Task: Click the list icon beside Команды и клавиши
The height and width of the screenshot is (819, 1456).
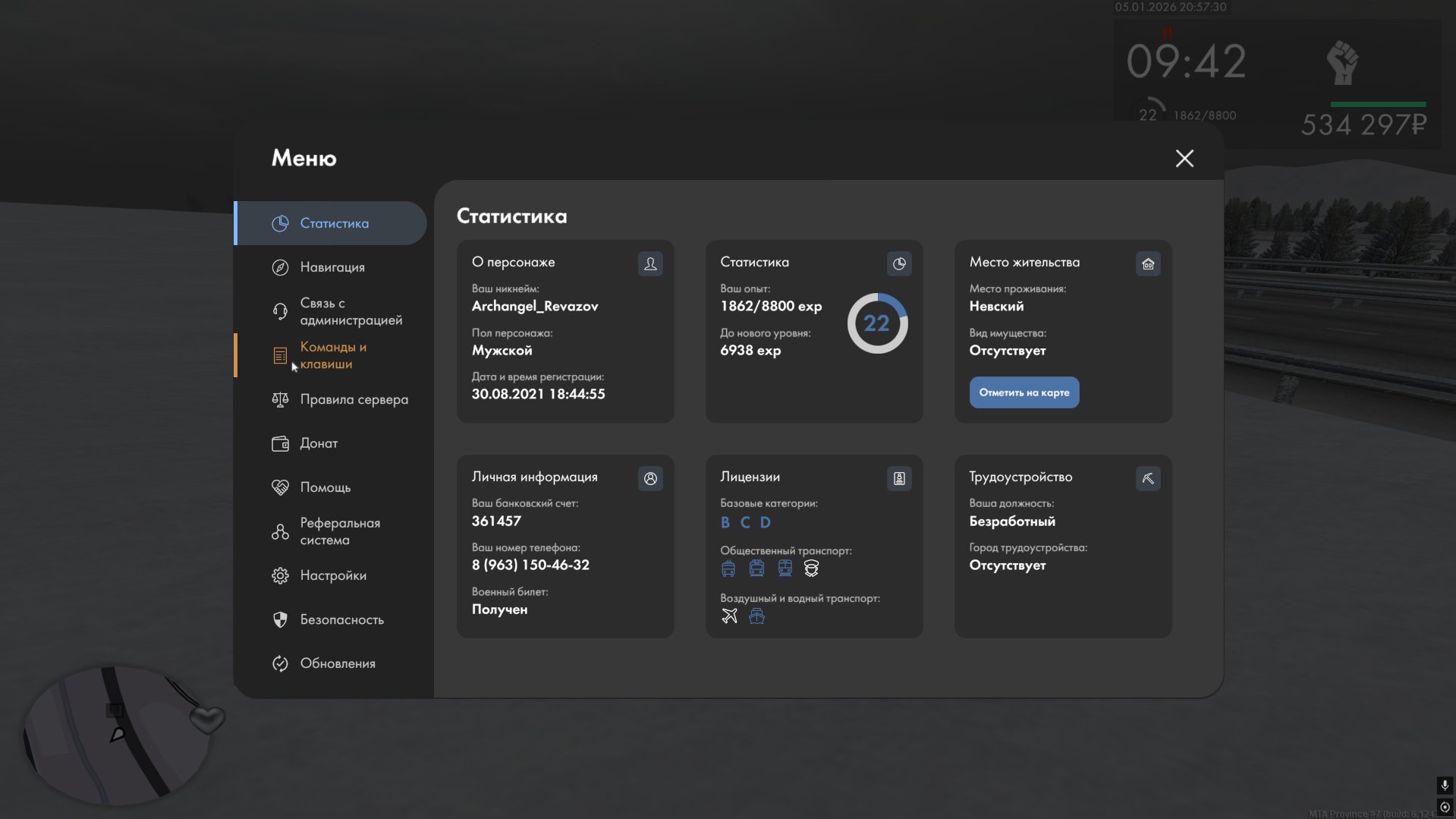Action: coord(280,355)
